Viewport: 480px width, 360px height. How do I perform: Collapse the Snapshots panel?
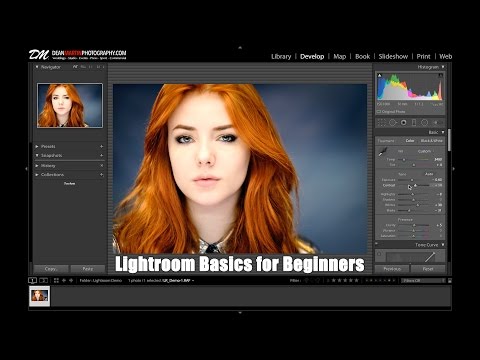37,155
